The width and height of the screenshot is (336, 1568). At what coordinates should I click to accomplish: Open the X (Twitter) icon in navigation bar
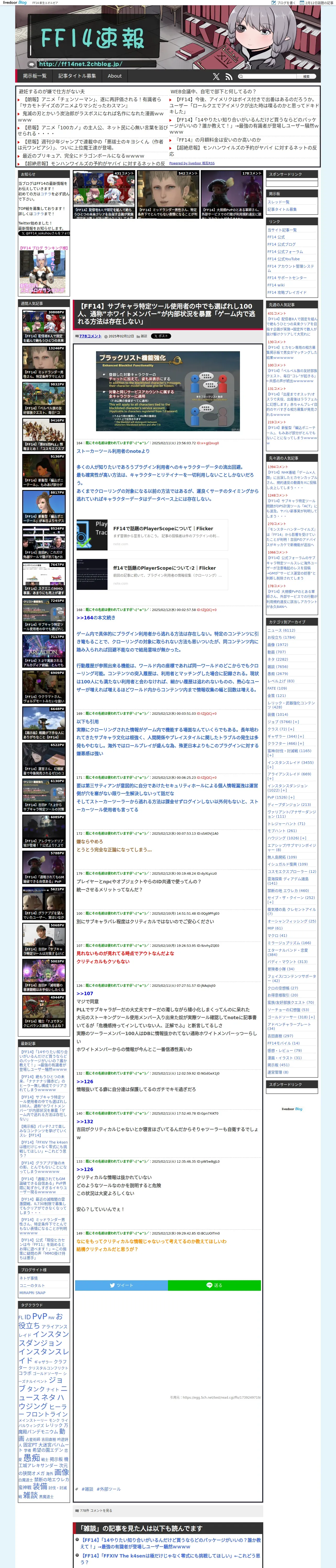pos(216,77)
